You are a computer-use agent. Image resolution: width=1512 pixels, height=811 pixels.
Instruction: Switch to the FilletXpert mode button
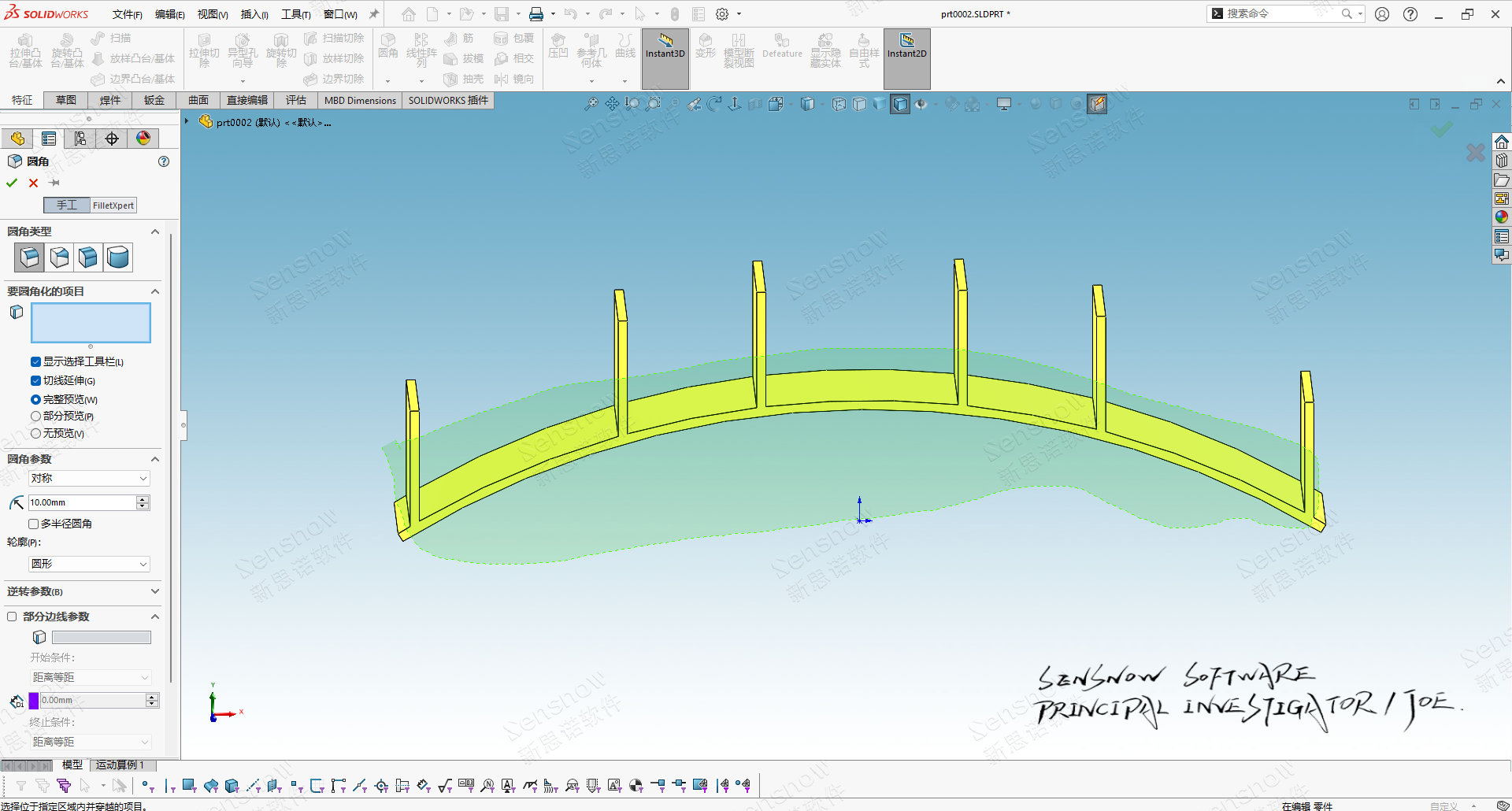pyautogui.click(x=113, y=206)
